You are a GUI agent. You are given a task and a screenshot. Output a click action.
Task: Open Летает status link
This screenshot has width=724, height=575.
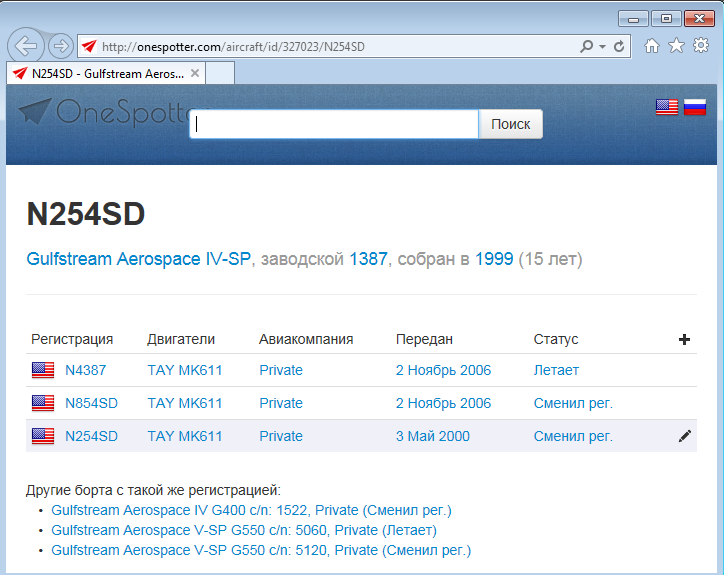(556, 370)
